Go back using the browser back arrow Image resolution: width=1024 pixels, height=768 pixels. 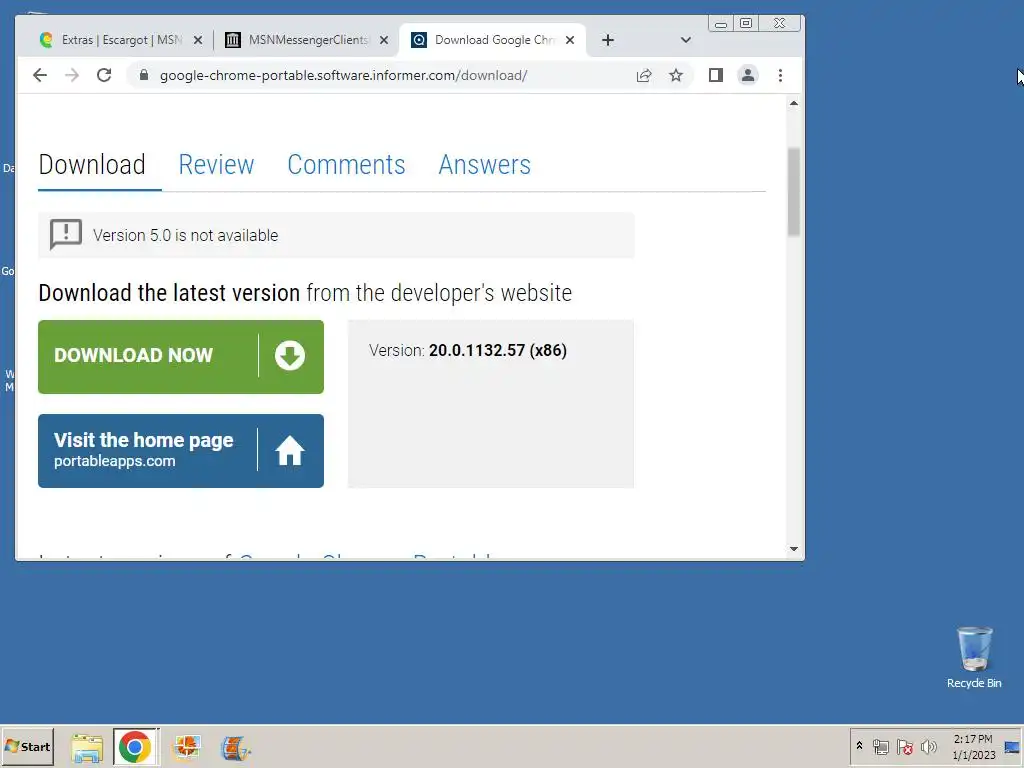(x=40, y=75)
